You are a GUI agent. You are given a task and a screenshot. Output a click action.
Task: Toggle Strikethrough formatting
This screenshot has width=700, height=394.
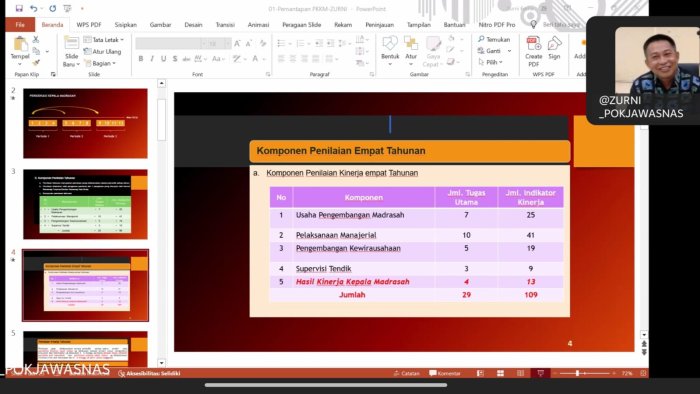pos(186,58)
